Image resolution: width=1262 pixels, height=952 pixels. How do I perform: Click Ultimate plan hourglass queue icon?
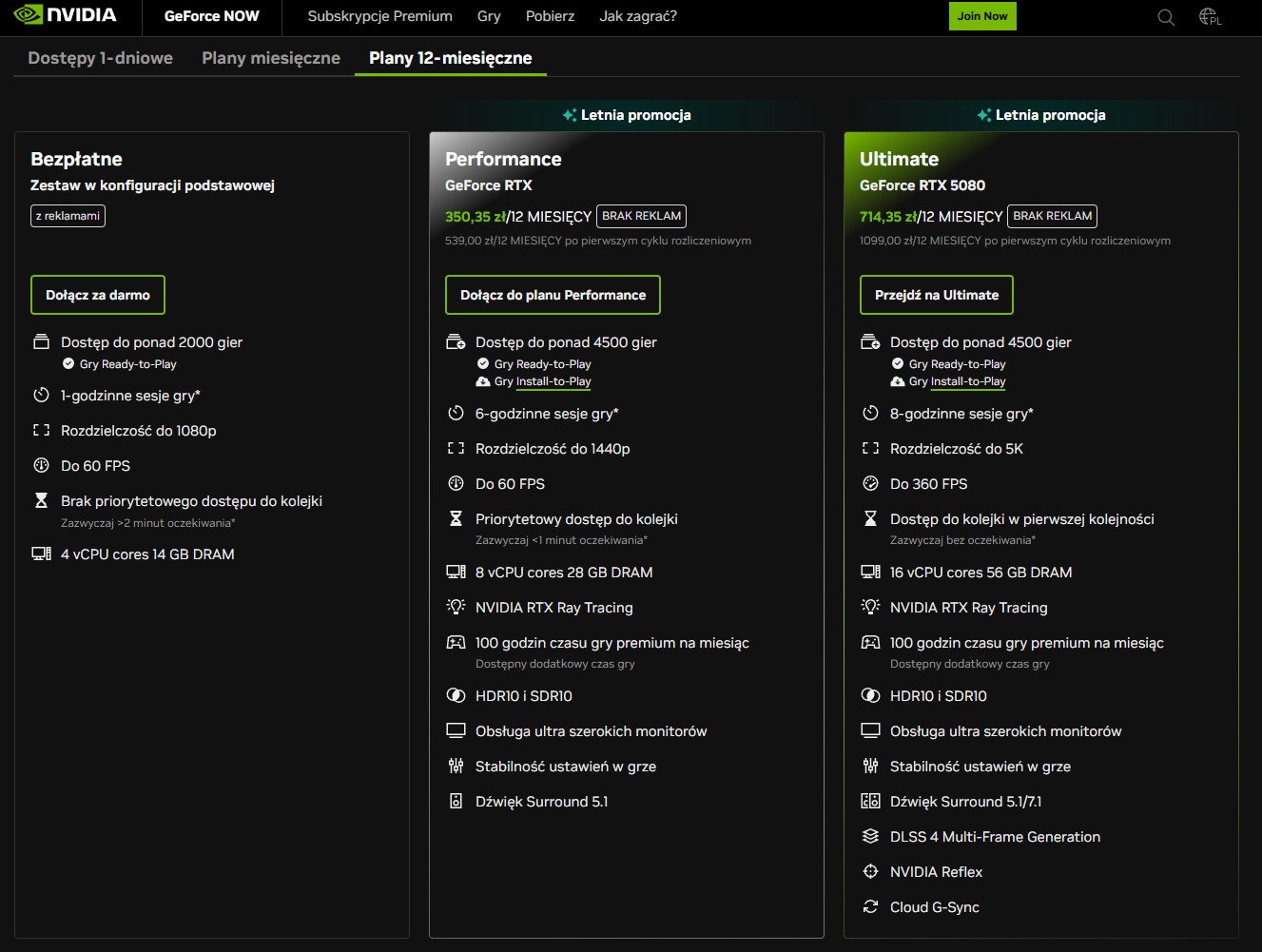click(870, 518)
